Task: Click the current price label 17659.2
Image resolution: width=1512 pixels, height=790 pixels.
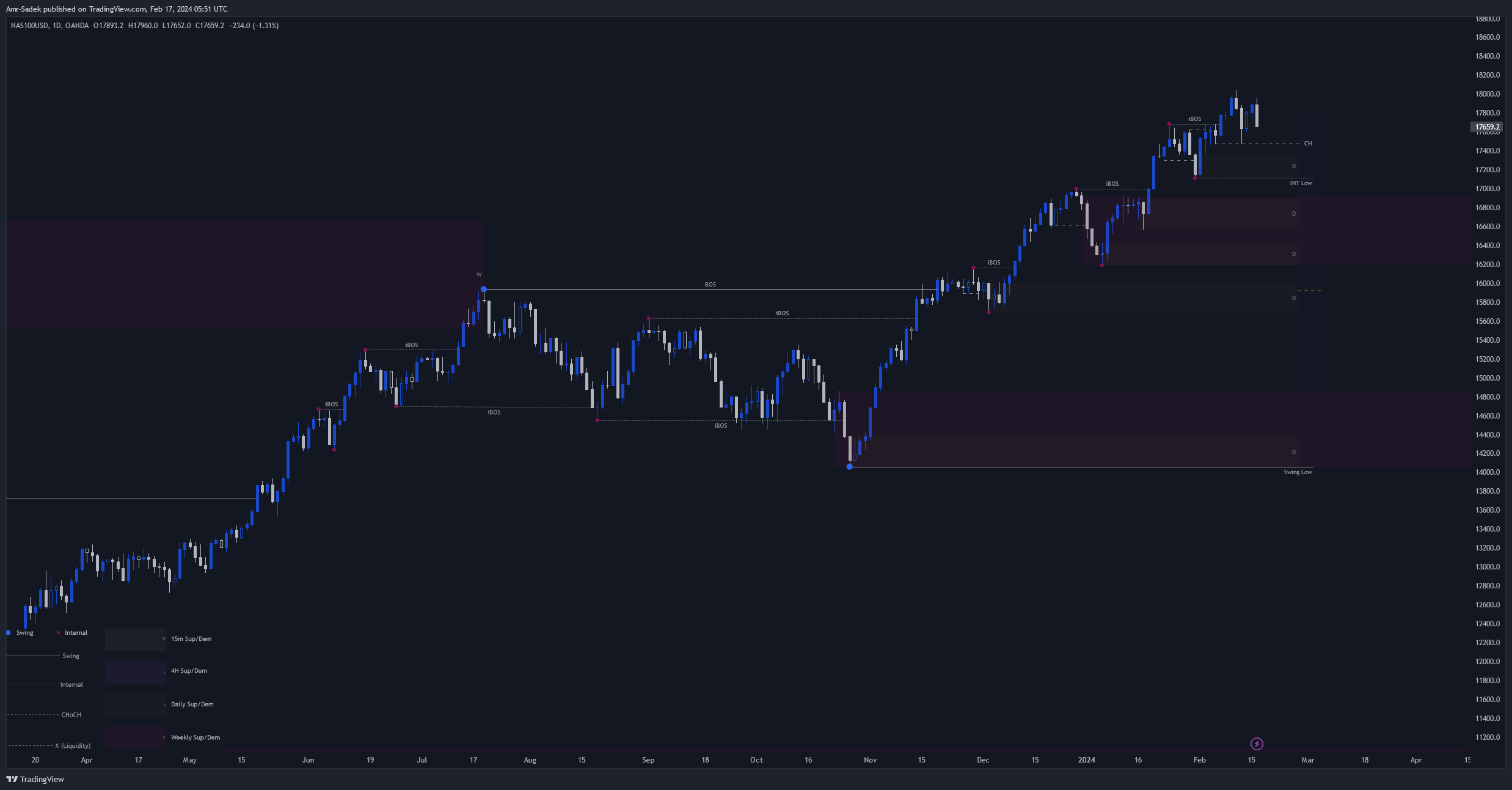Action: (1487, 127)
